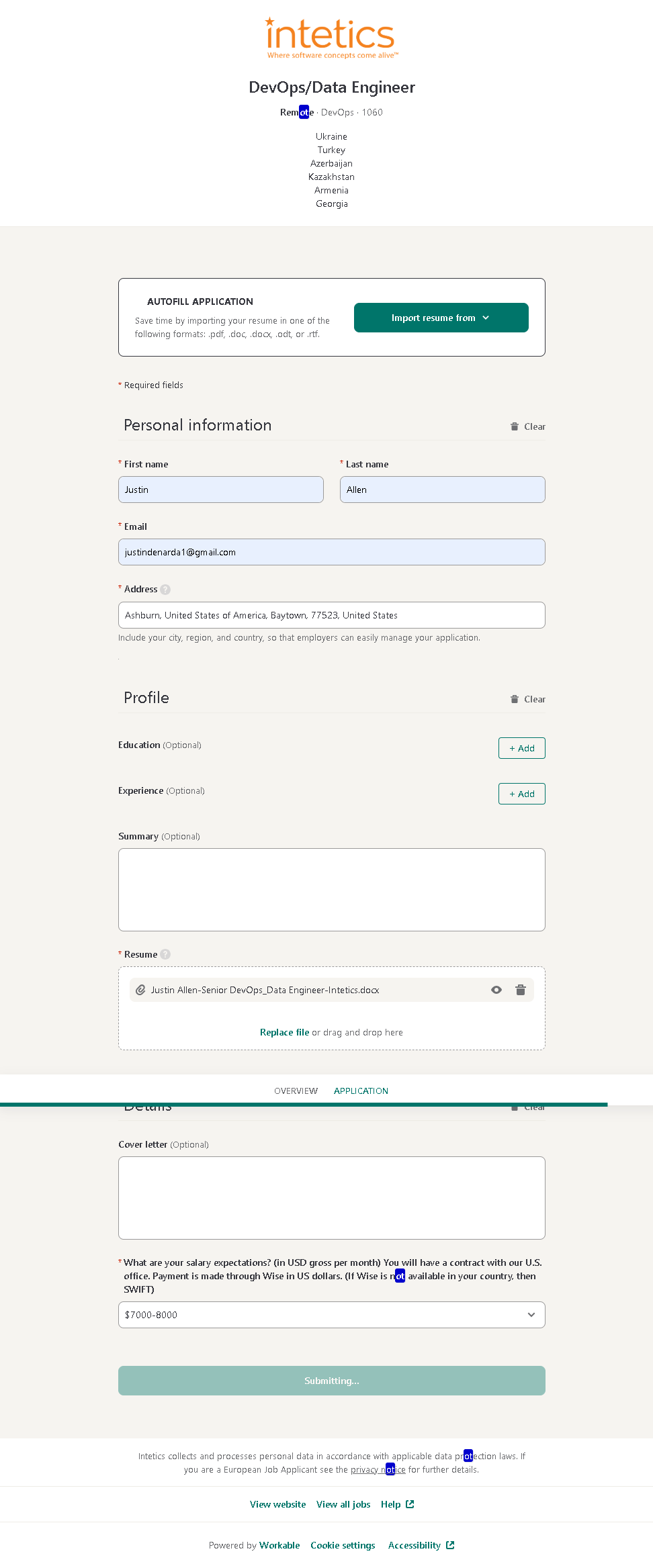Open the privacy notice link

[x=378, y=1469]
